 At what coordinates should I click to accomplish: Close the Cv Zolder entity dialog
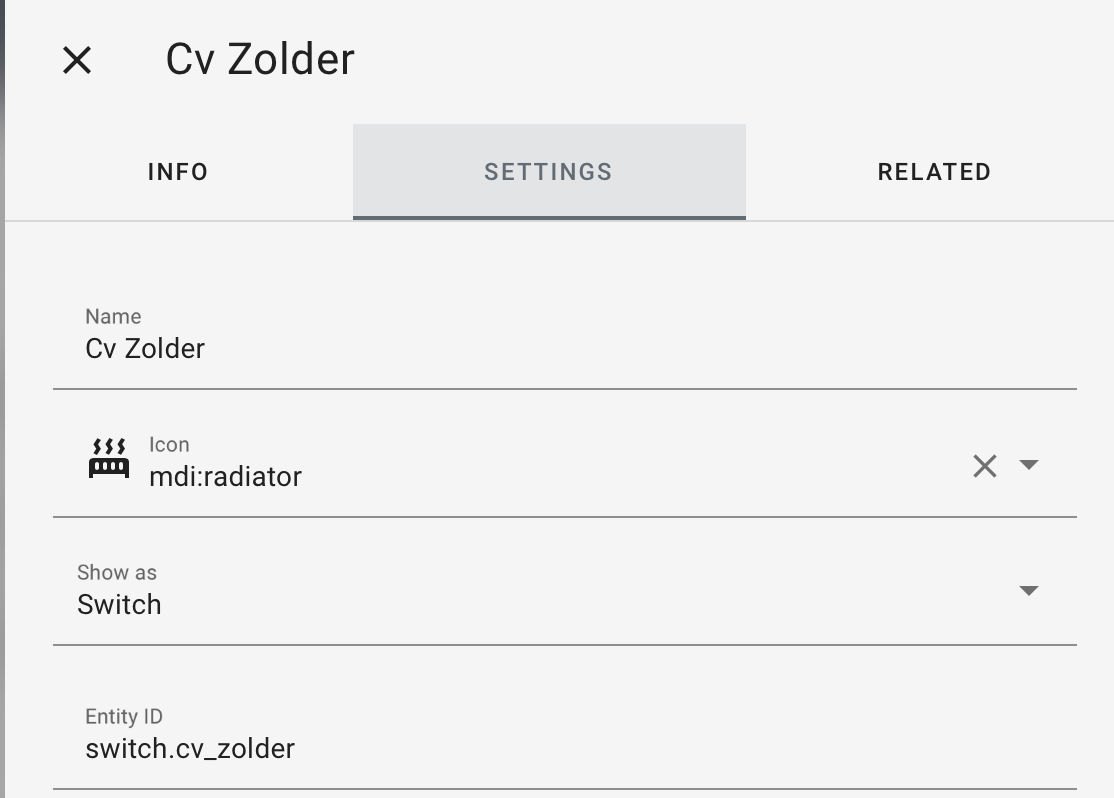click(x=77, y=60)
